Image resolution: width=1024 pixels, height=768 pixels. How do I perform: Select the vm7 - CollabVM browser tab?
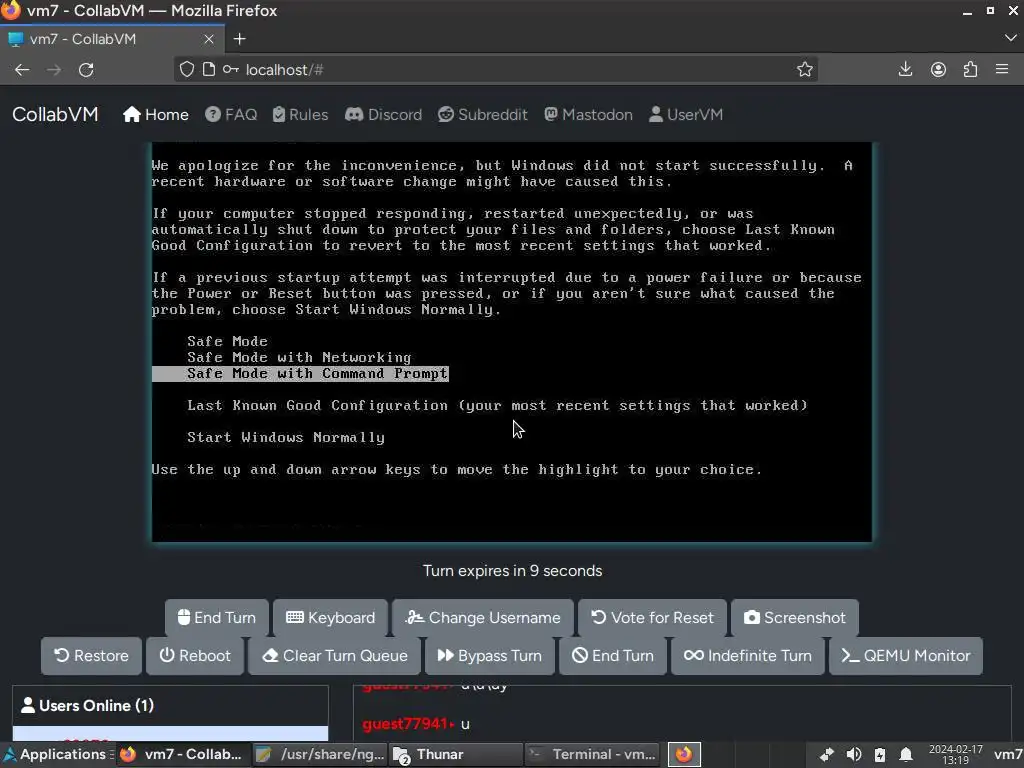[x=112, y=39]
